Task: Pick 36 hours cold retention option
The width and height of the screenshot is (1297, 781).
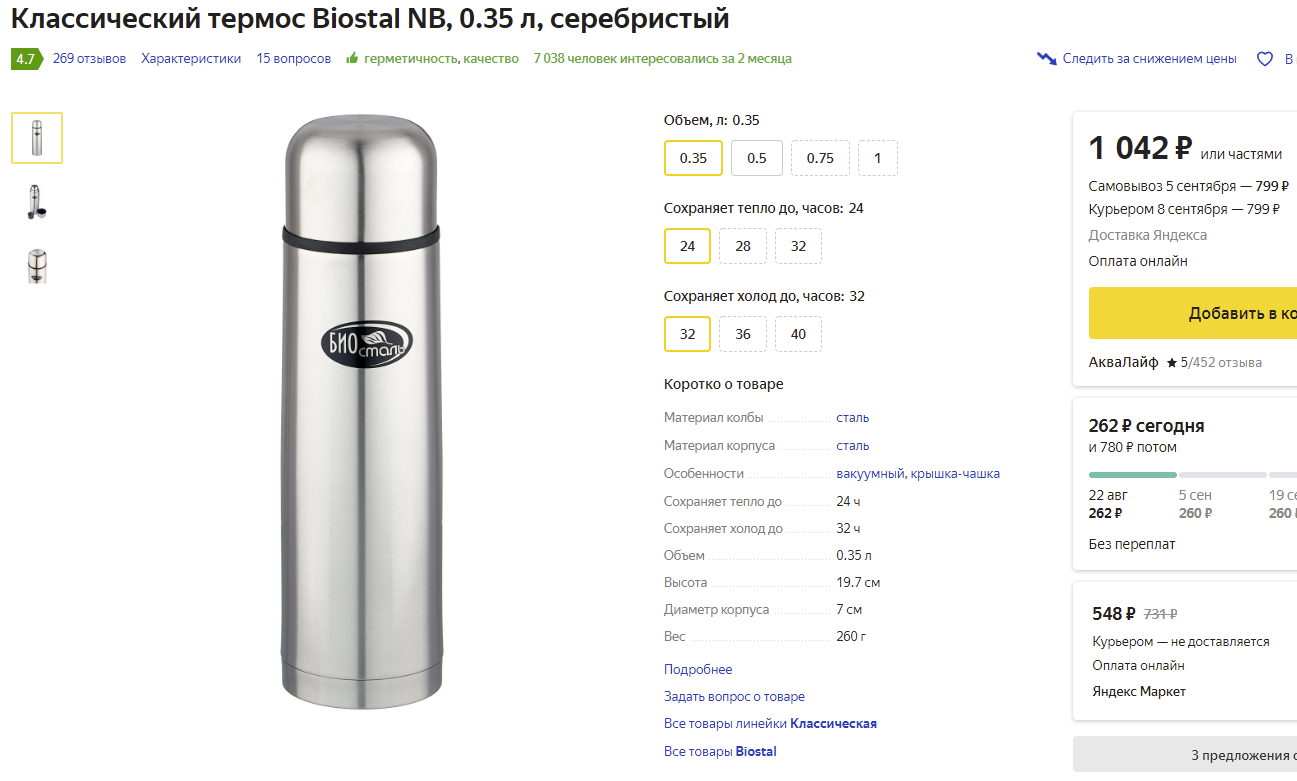Action: (743, 334)
